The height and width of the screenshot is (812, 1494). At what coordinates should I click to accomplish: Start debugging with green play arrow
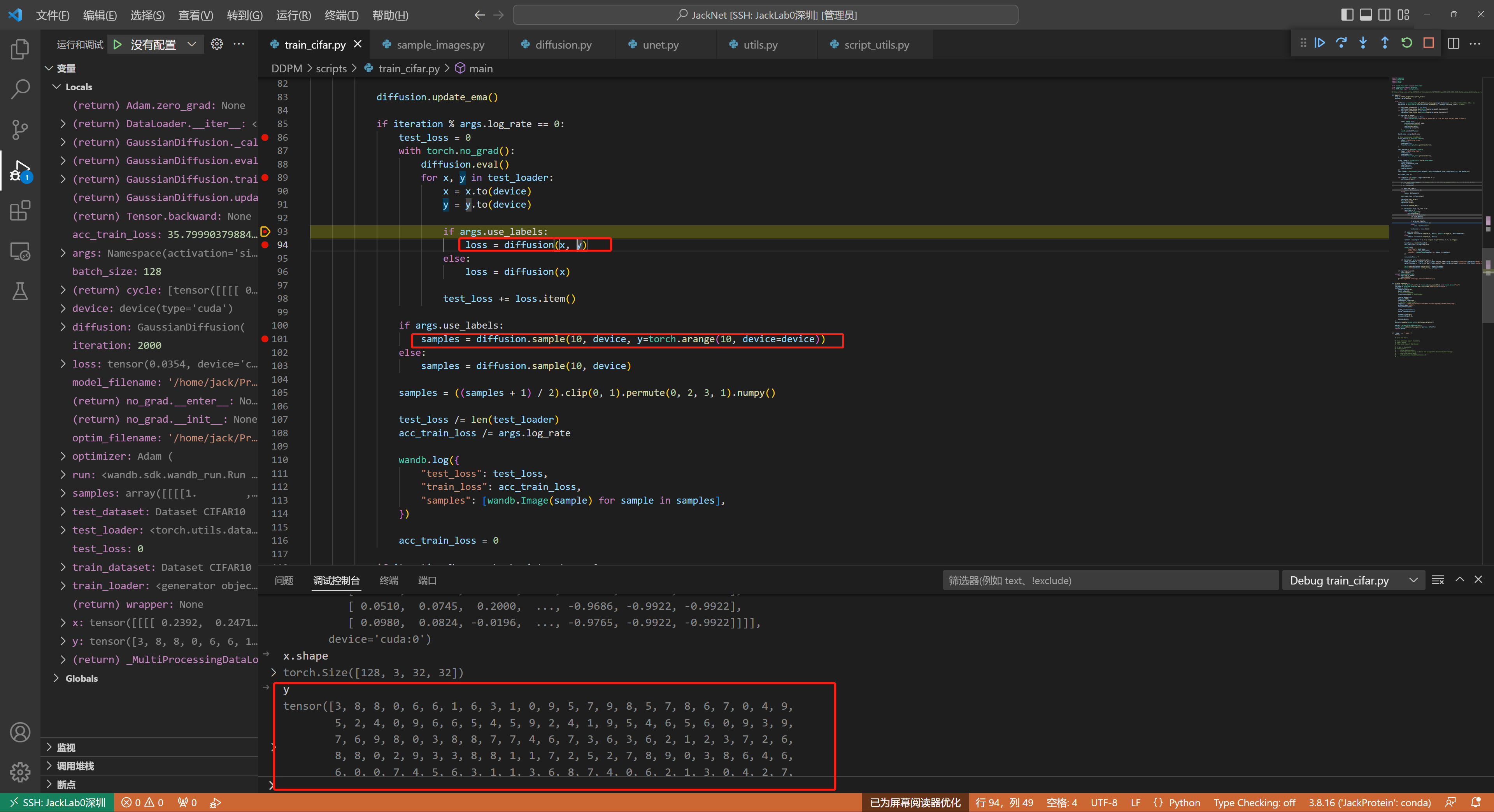pyautogui.click(x=118, y=44)
